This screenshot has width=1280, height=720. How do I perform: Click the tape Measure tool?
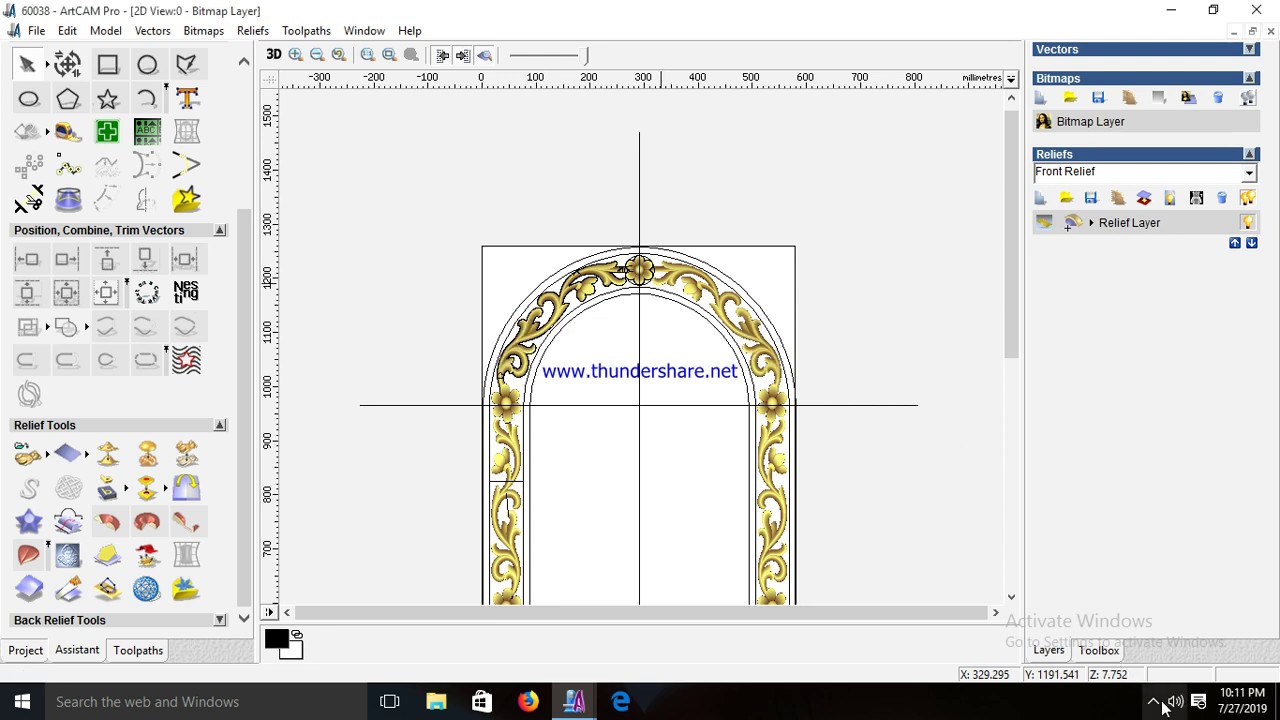pyautogui.click(x=68, y=132)
